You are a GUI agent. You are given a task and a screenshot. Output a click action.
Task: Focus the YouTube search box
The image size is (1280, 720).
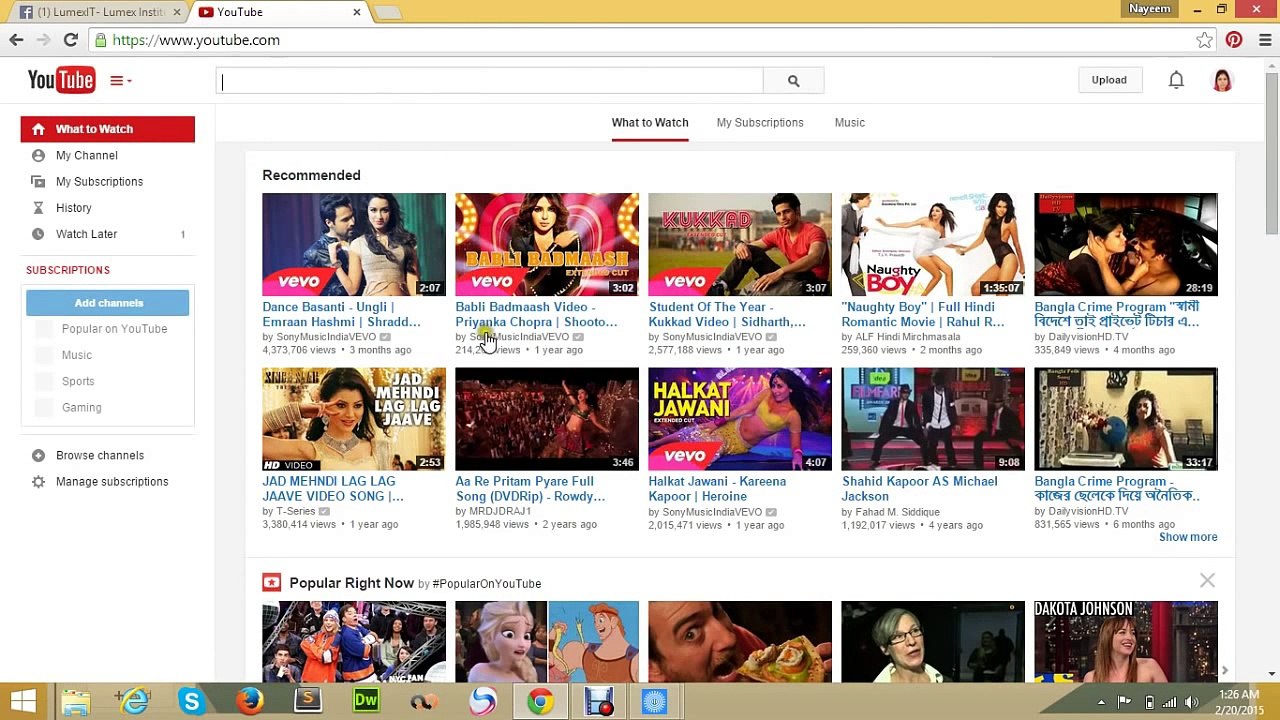coord(490,81)
